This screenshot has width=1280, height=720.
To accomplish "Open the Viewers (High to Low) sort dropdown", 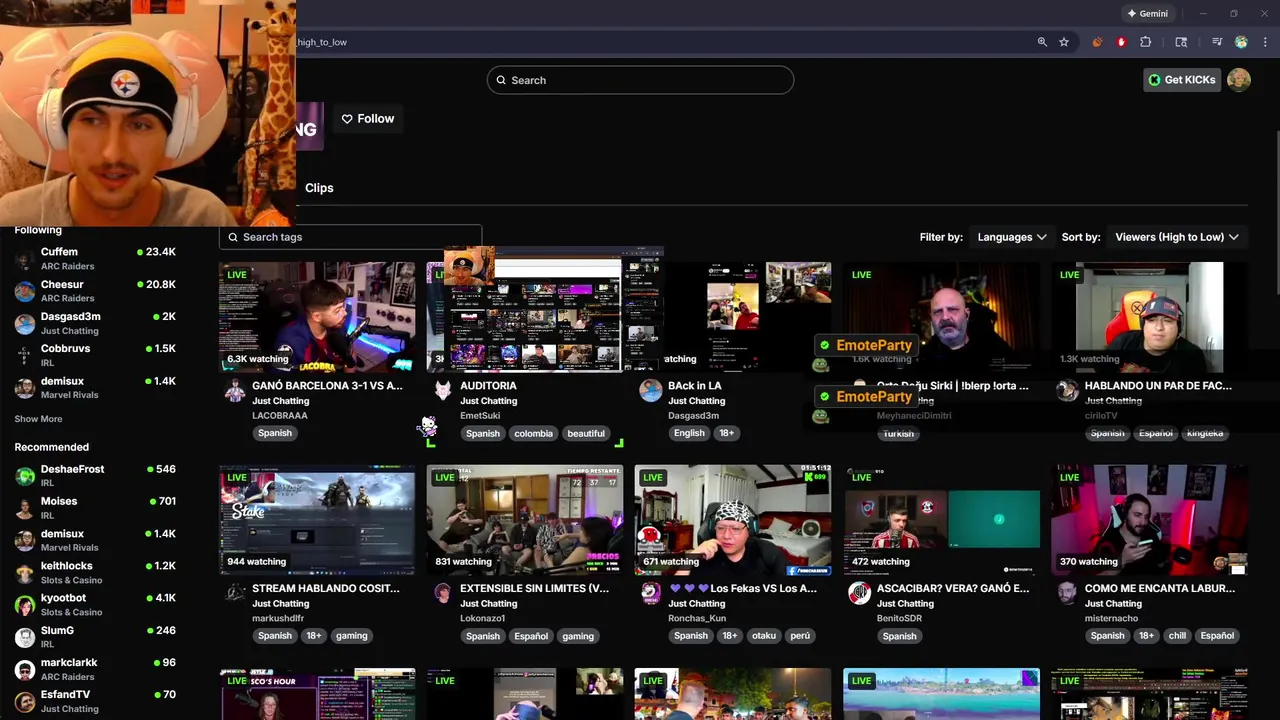I will pos(1177,237).
